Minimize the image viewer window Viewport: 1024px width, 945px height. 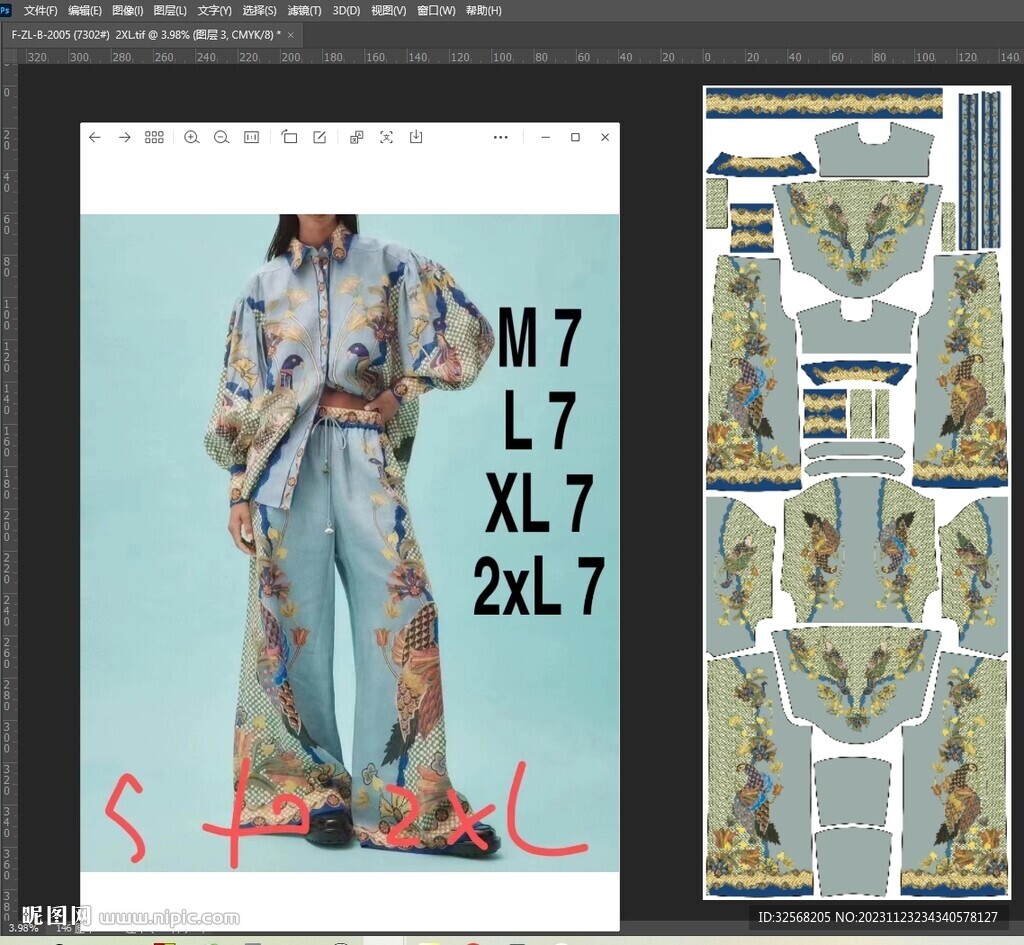pos(545,137)
